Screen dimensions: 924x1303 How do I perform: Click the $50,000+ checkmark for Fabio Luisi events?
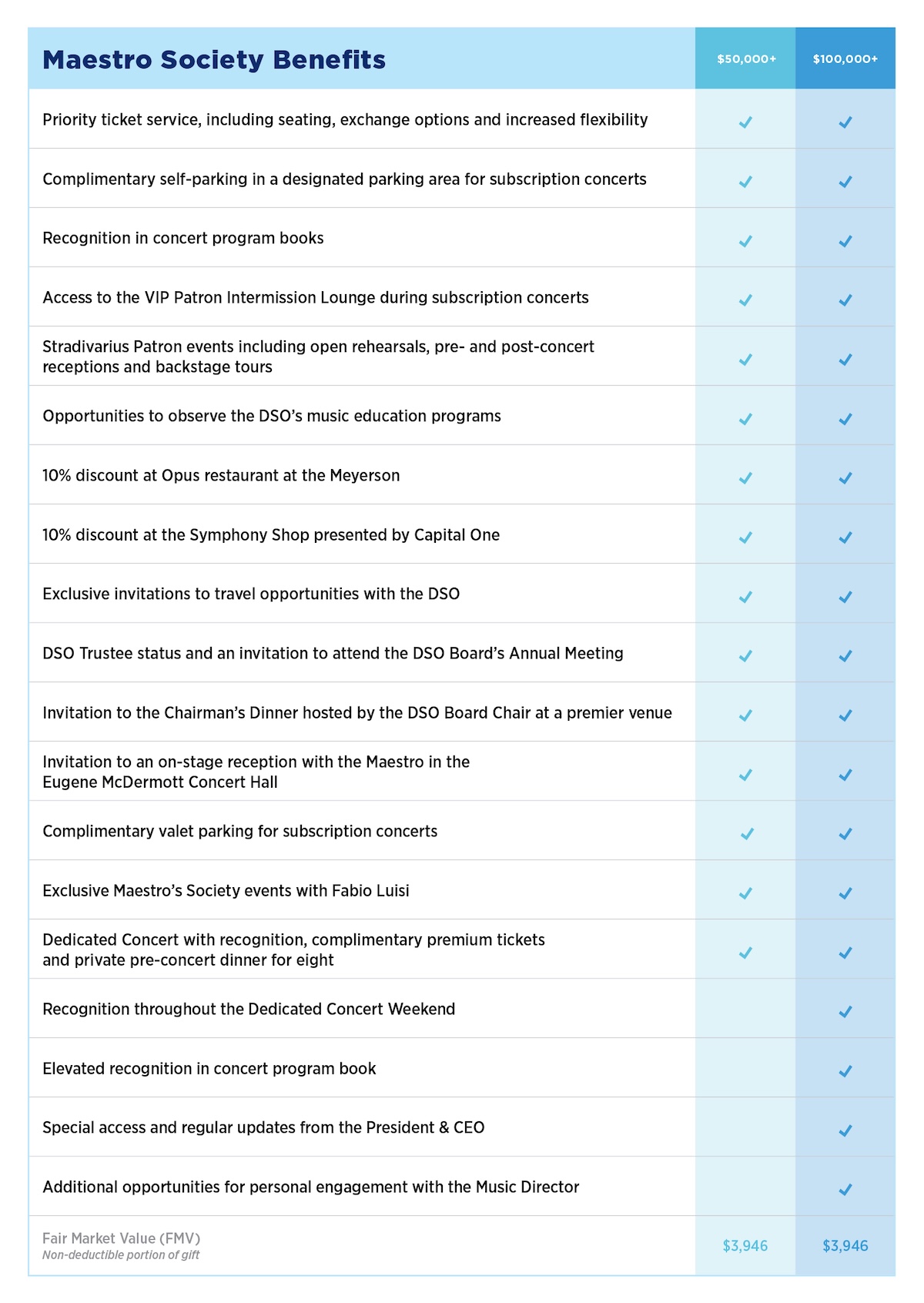point(745,893)
